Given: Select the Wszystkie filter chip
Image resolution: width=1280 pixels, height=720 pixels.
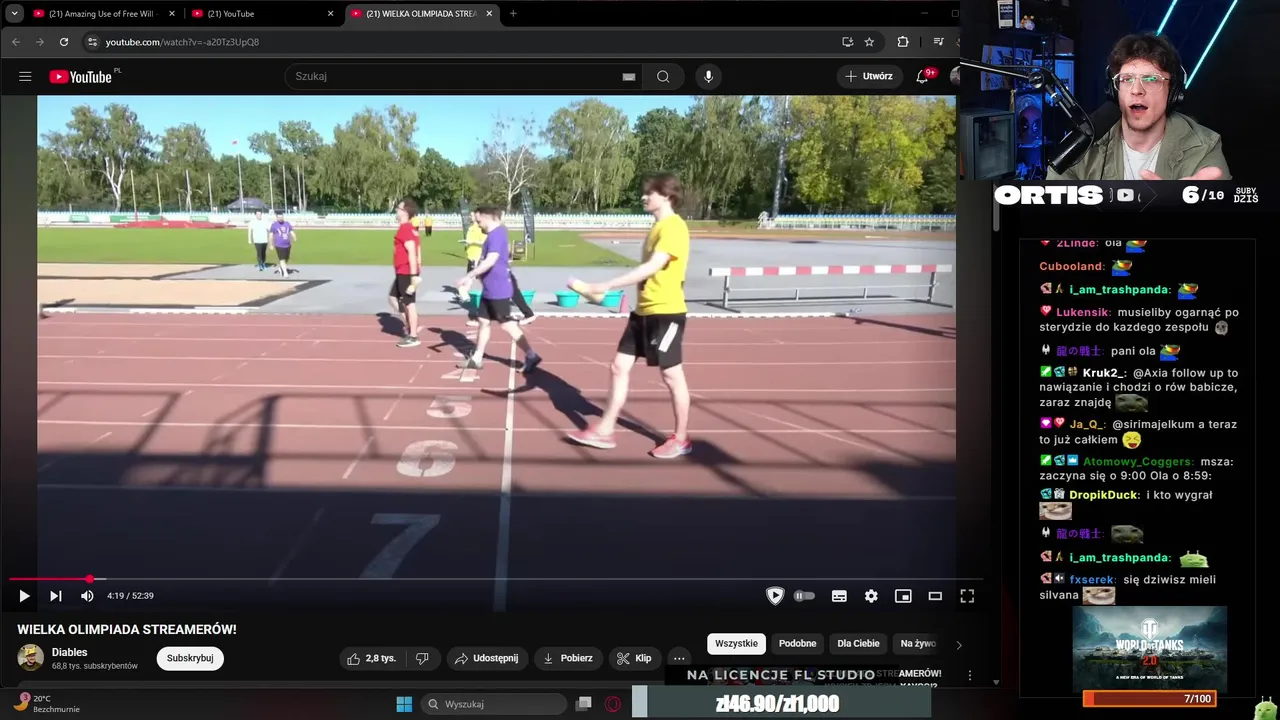Looking at the screenshot, I should (x=736, y=644).
